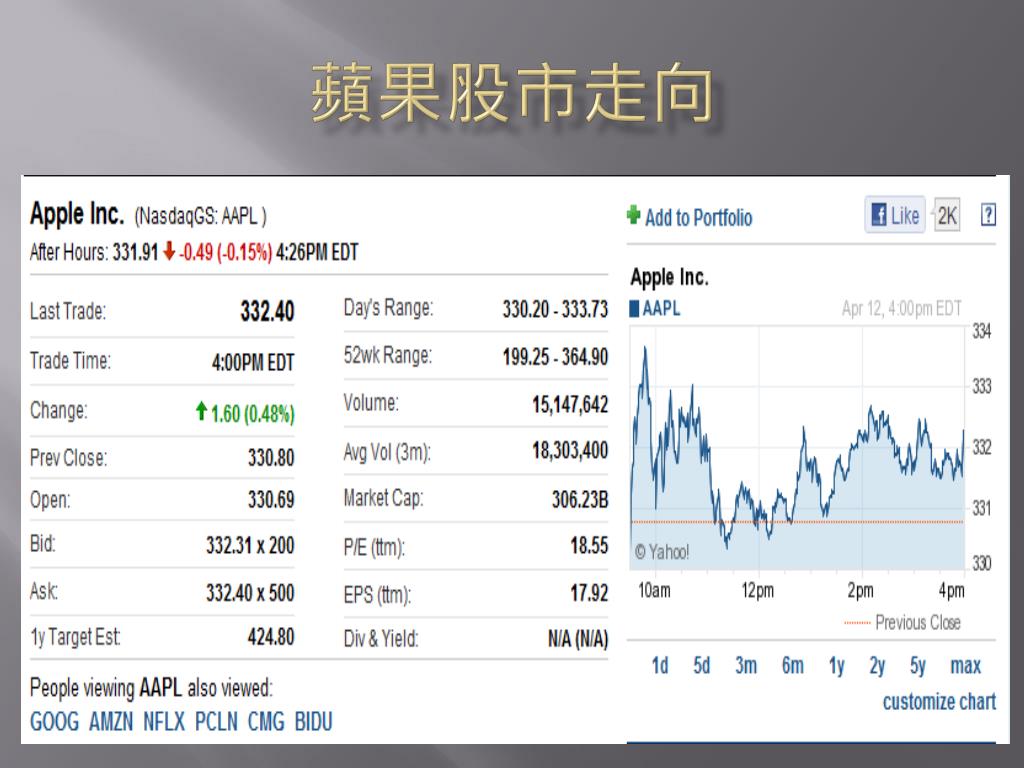Select the 5y chart range
The width and height of the screenshot is (1024, 768).
(x=918, y=666)
